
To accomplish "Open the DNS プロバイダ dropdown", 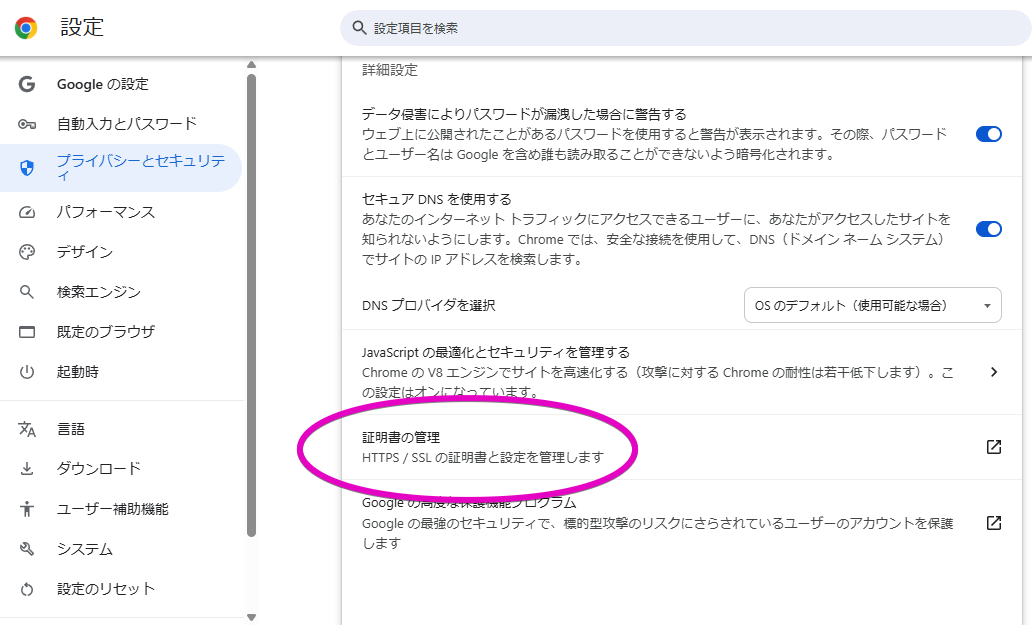I will tap(873, 305).
